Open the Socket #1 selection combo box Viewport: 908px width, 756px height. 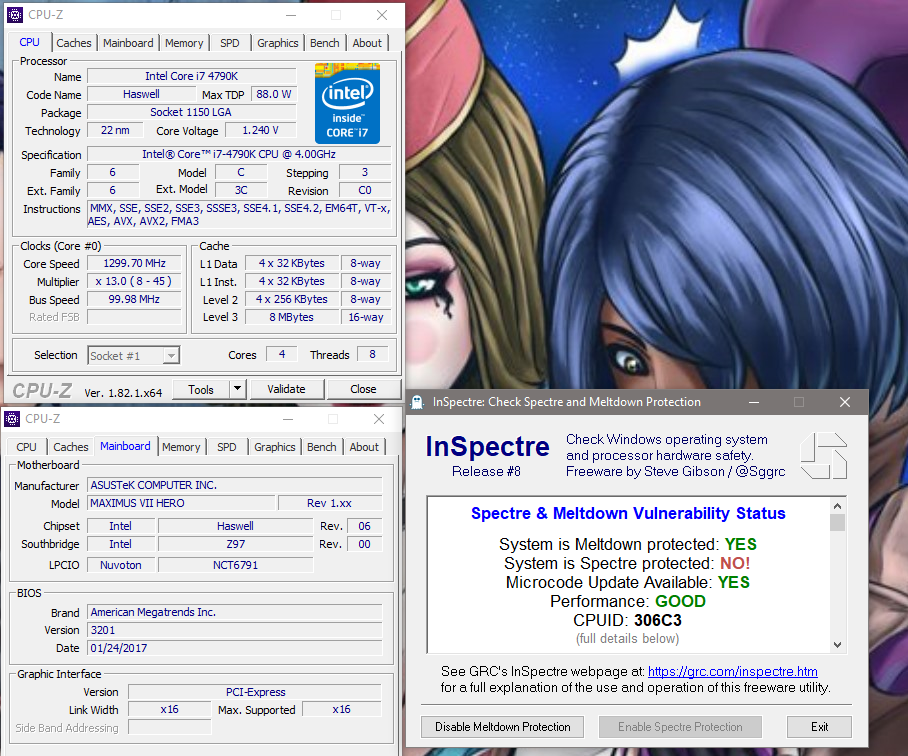click(134, 355)
